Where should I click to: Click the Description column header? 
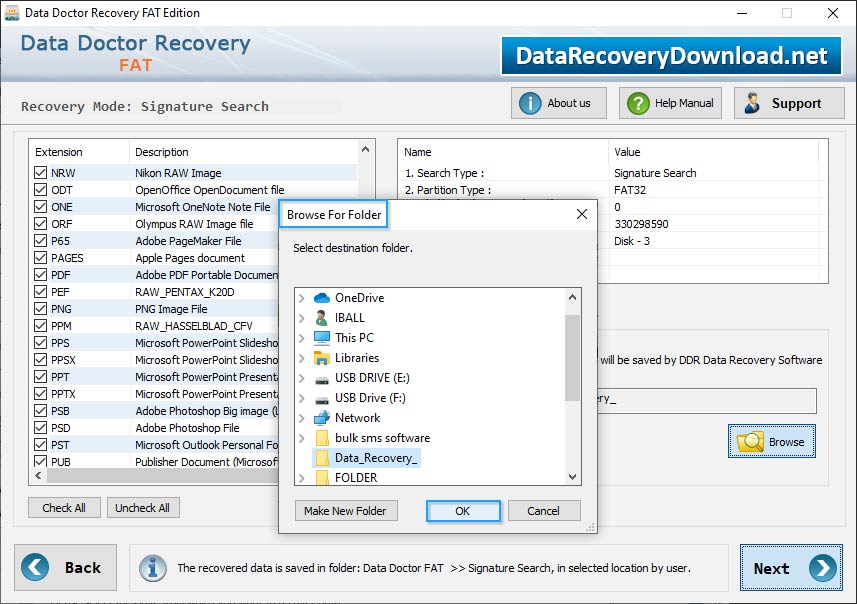(243, 152)
